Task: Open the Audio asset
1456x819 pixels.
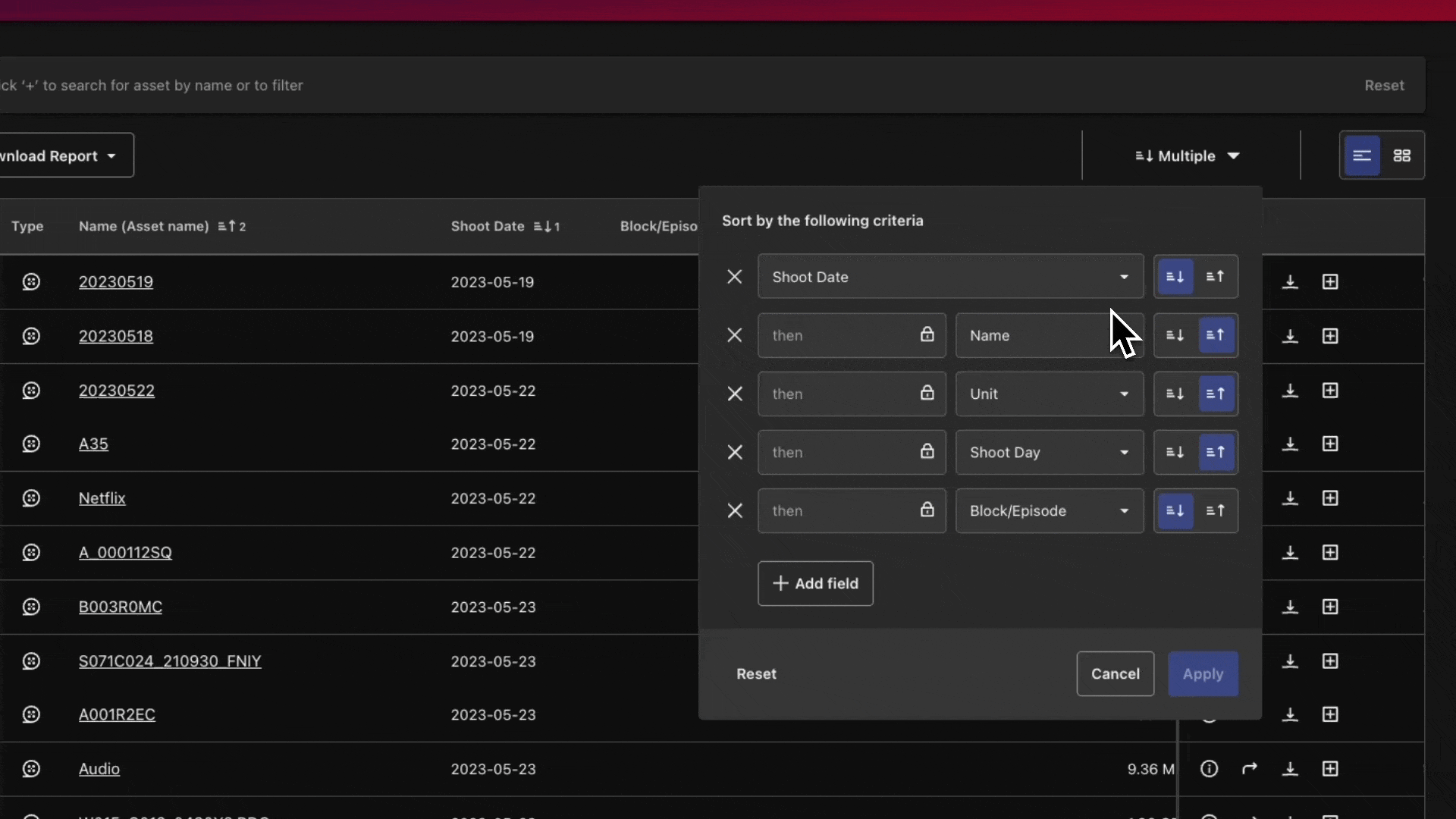Action: coord(99,769)
